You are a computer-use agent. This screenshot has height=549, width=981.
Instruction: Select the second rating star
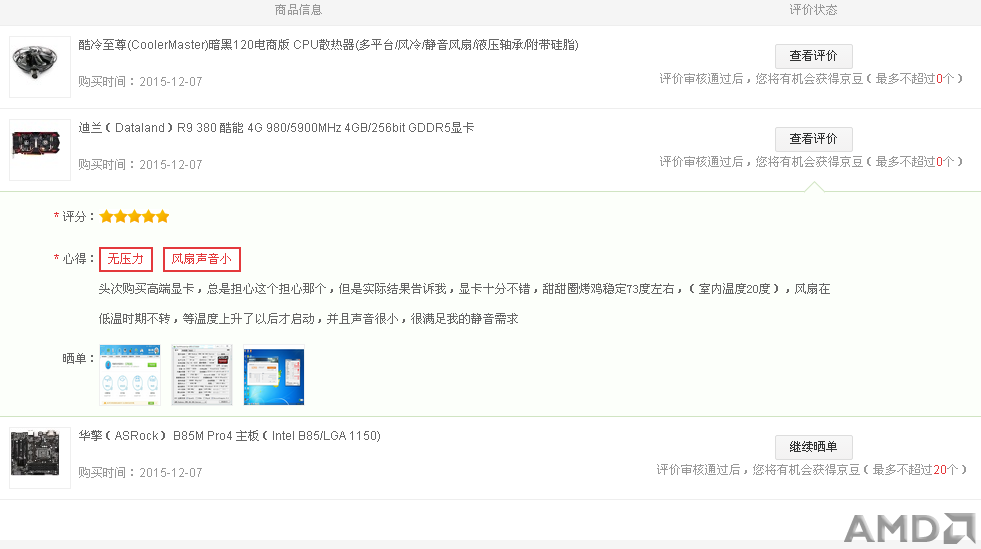pos(120,217)
